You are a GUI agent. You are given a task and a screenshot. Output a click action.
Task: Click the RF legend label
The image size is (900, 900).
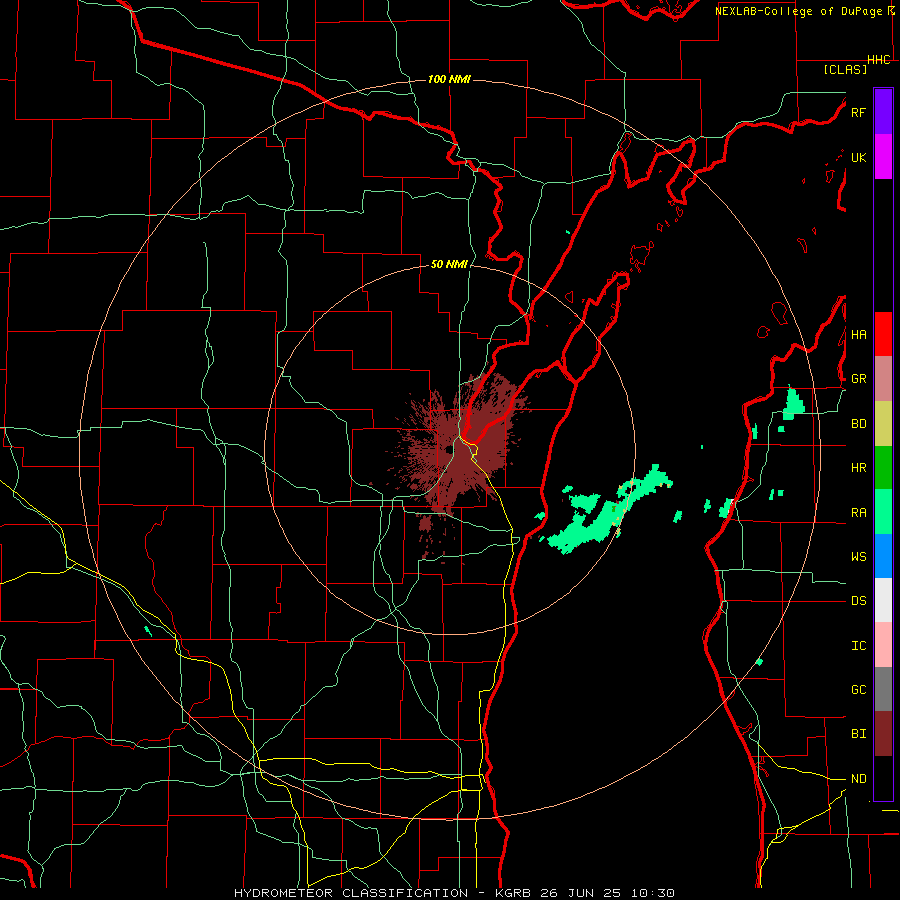point(858,112)
